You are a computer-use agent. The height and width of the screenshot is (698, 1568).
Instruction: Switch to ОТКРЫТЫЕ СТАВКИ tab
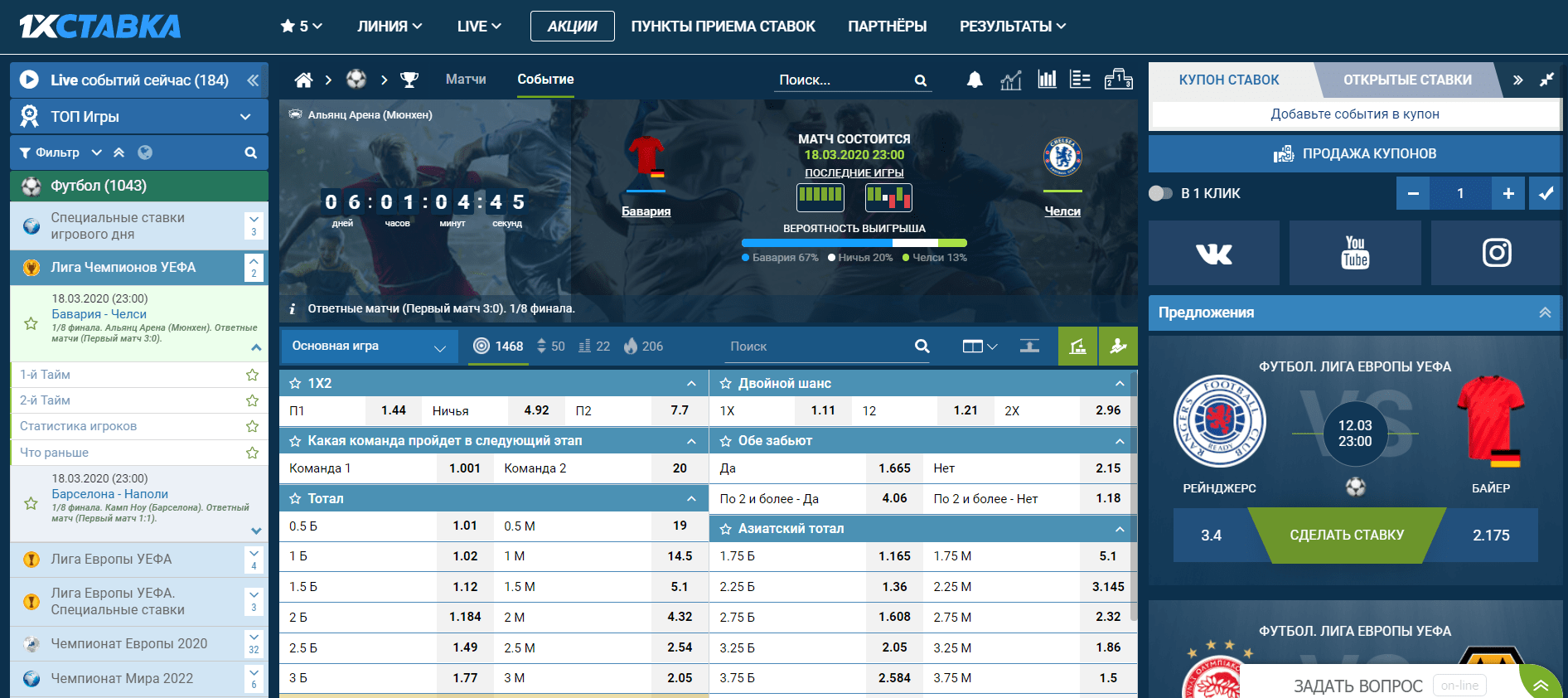(x=1407, y=80)
